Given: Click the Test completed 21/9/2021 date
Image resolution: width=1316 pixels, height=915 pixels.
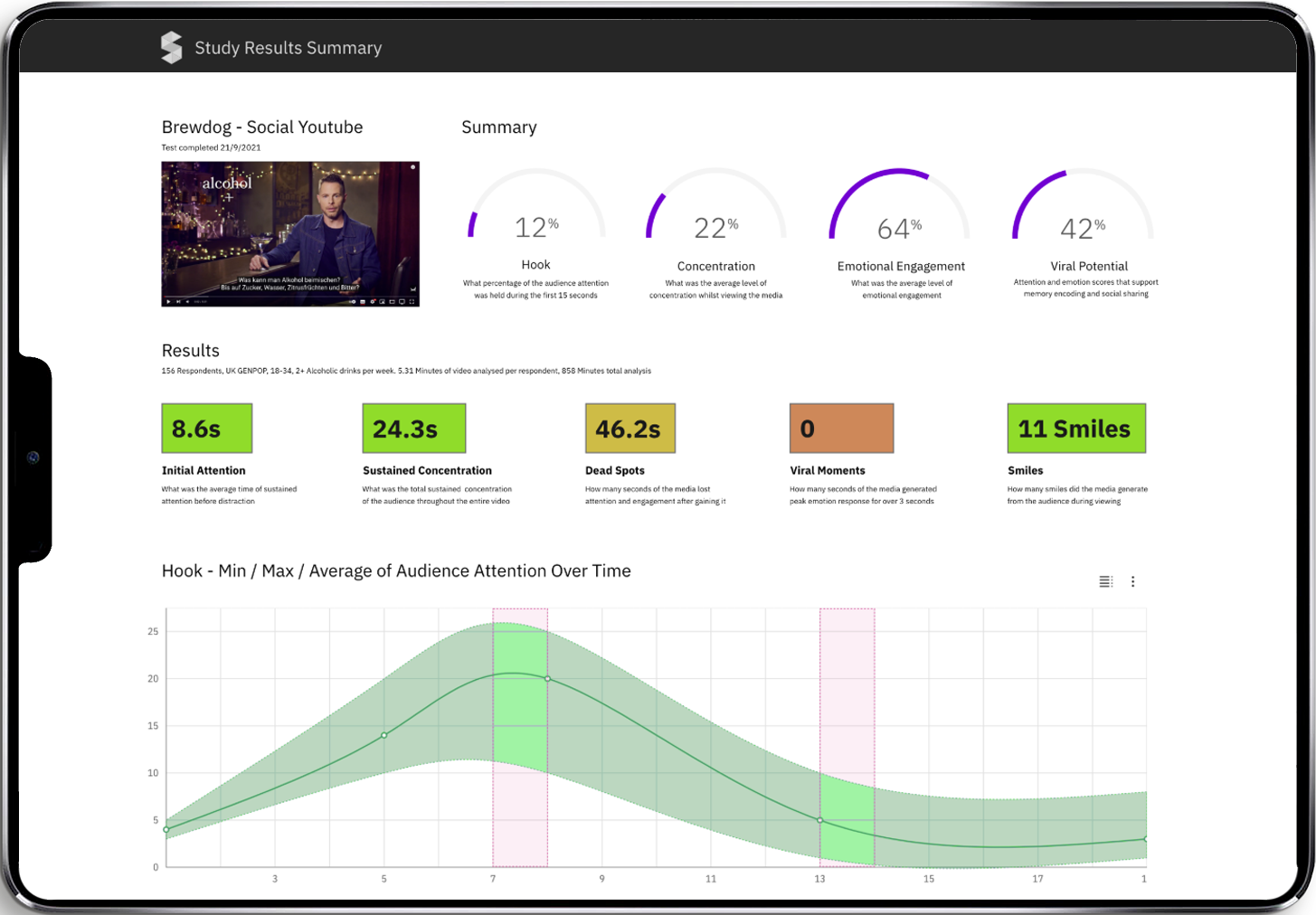Looking at the screenshot, I should pos(211,147).
